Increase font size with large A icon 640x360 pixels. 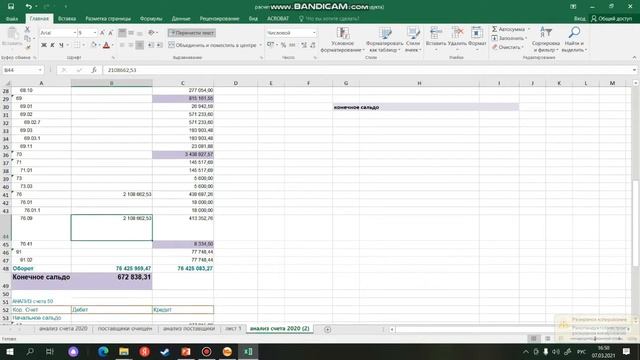coord(102,33)
